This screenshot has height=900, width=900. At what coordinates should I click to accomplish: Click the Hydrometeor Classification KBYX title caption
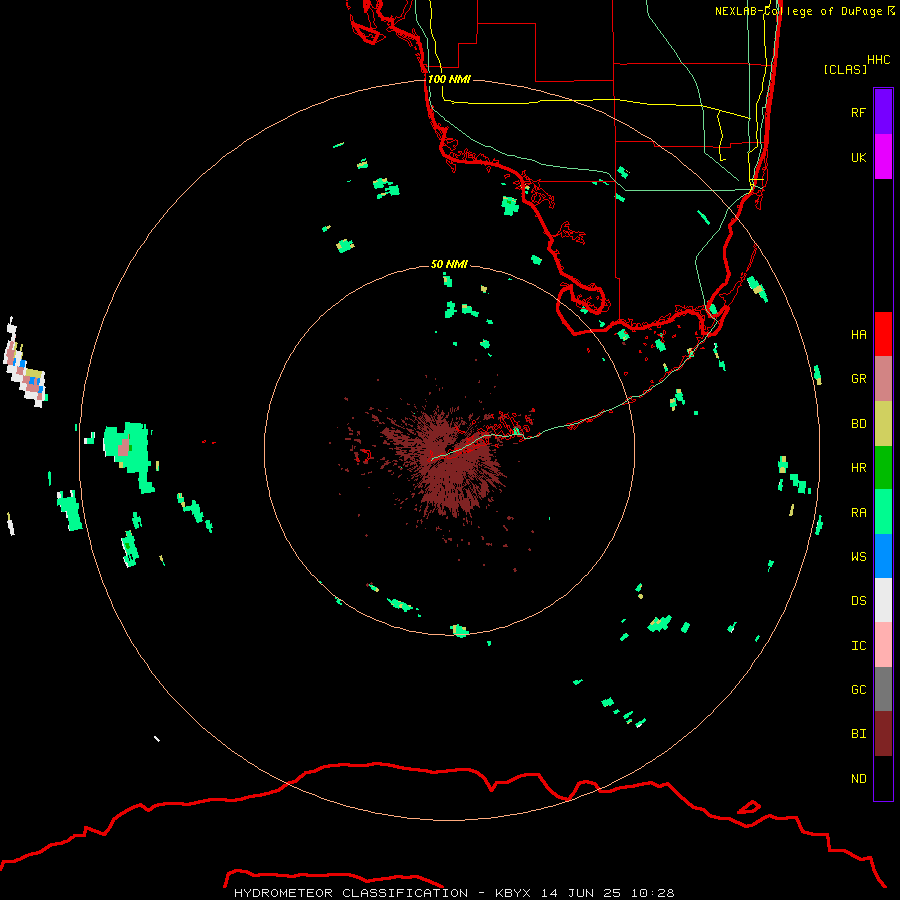pos(454,893)
